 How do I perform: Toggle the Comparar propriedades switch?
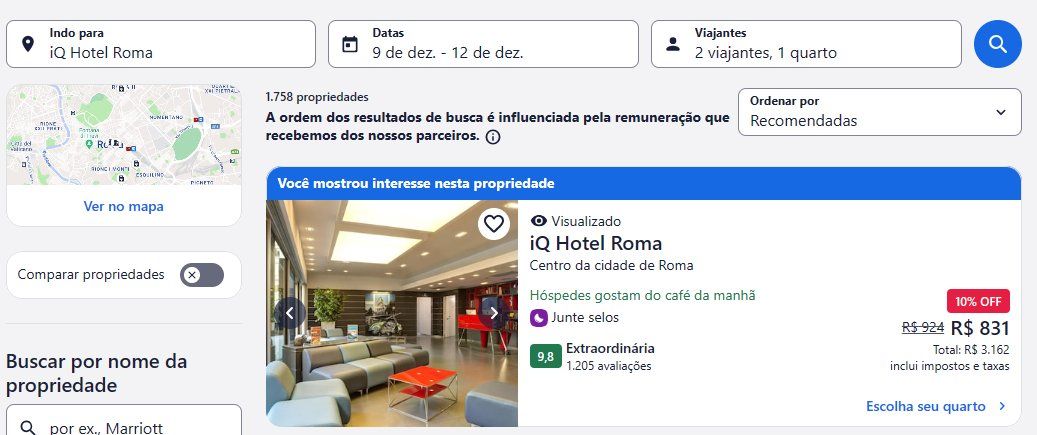(202, 274)
